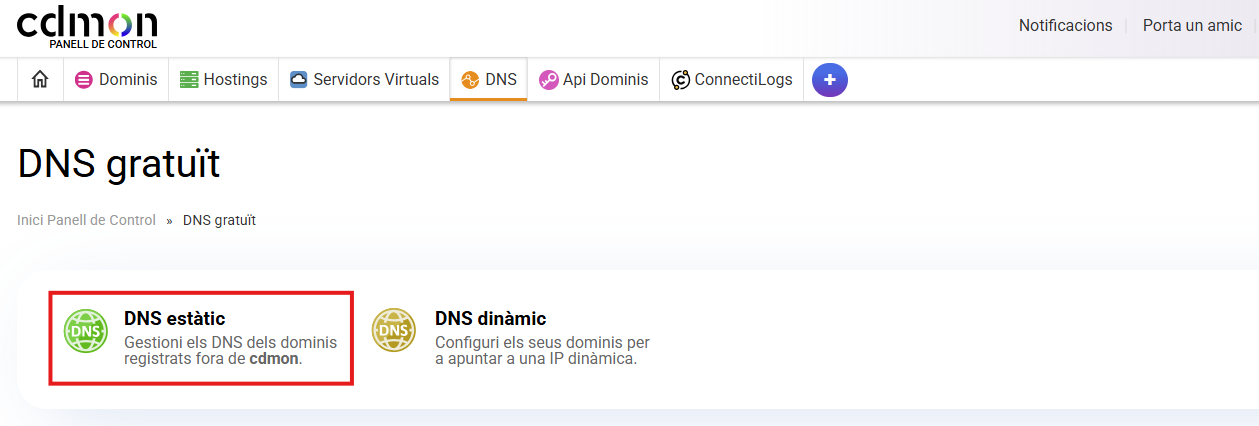Screen dimensions: 1259x426
Task: Select the Api Dominis tab
Action: coord(605,80)
